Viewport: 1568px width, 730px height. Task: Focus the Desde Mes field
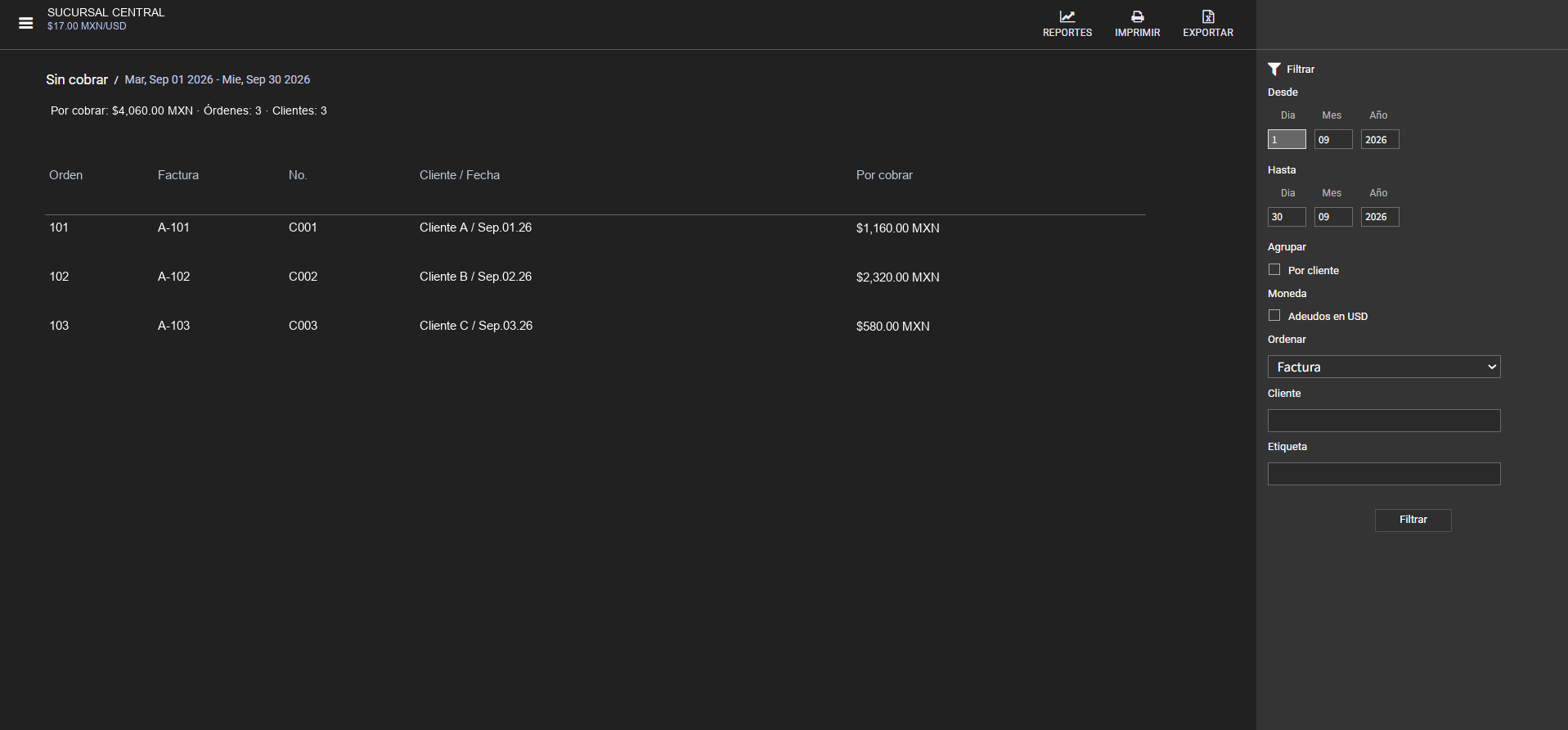coord(1333,139)
